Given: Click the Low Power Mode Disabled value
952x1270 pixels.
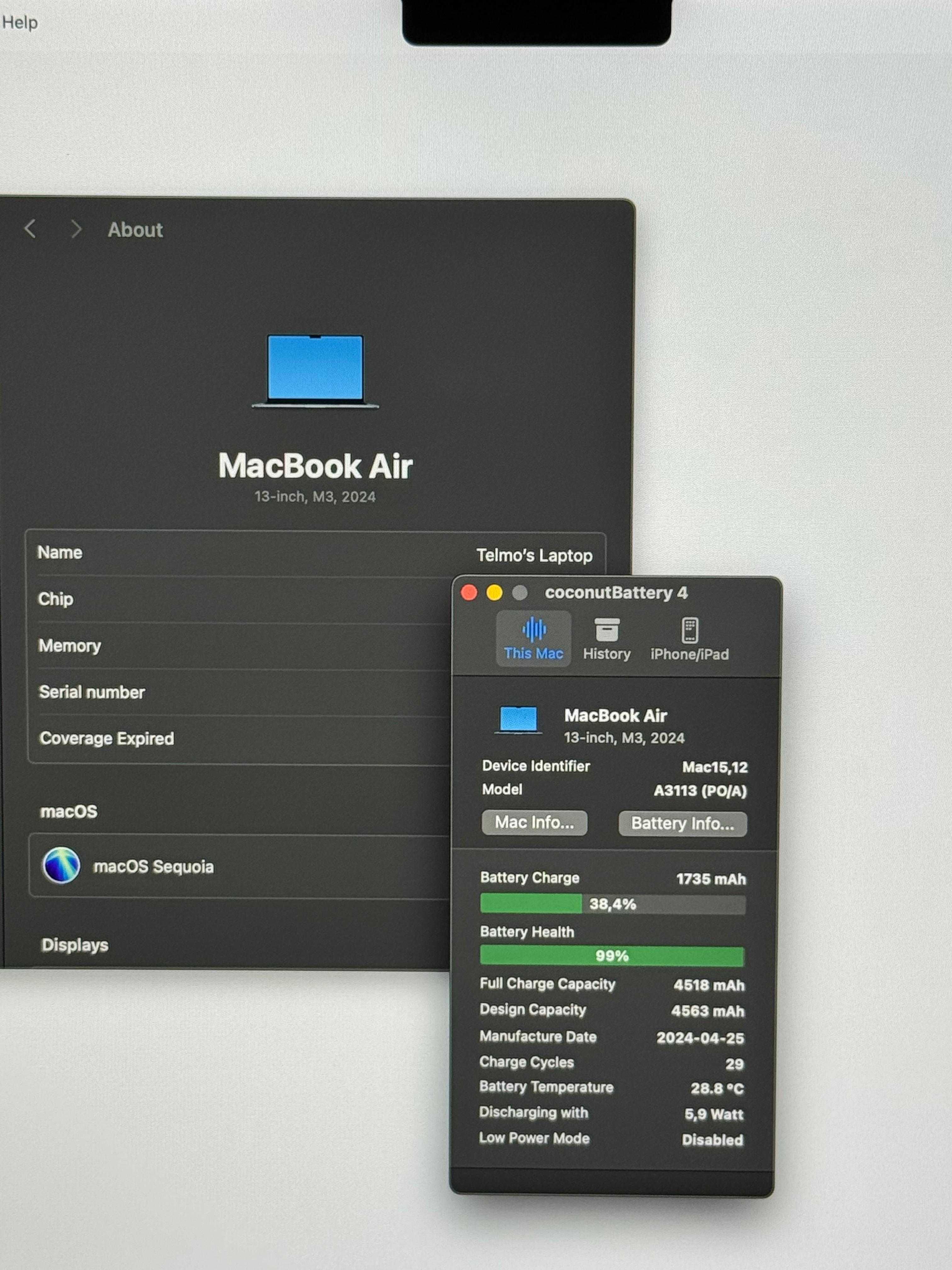Looking at the screenshot, I should 712,1140.
